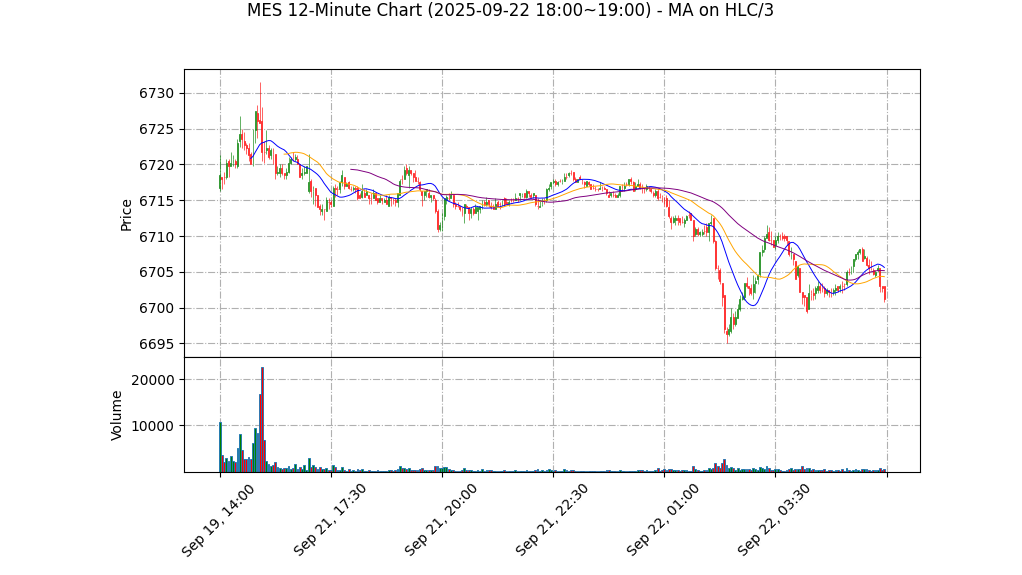Screen dimensions: 1022x575
Task: Click the highest candlestick wick above 6730
Action: click(260, 104)
